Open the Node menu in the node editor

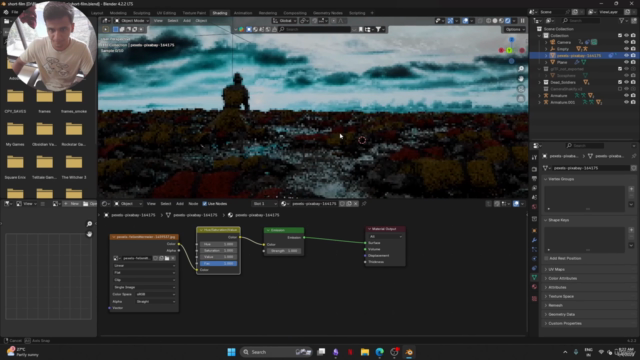click(193, 203)
